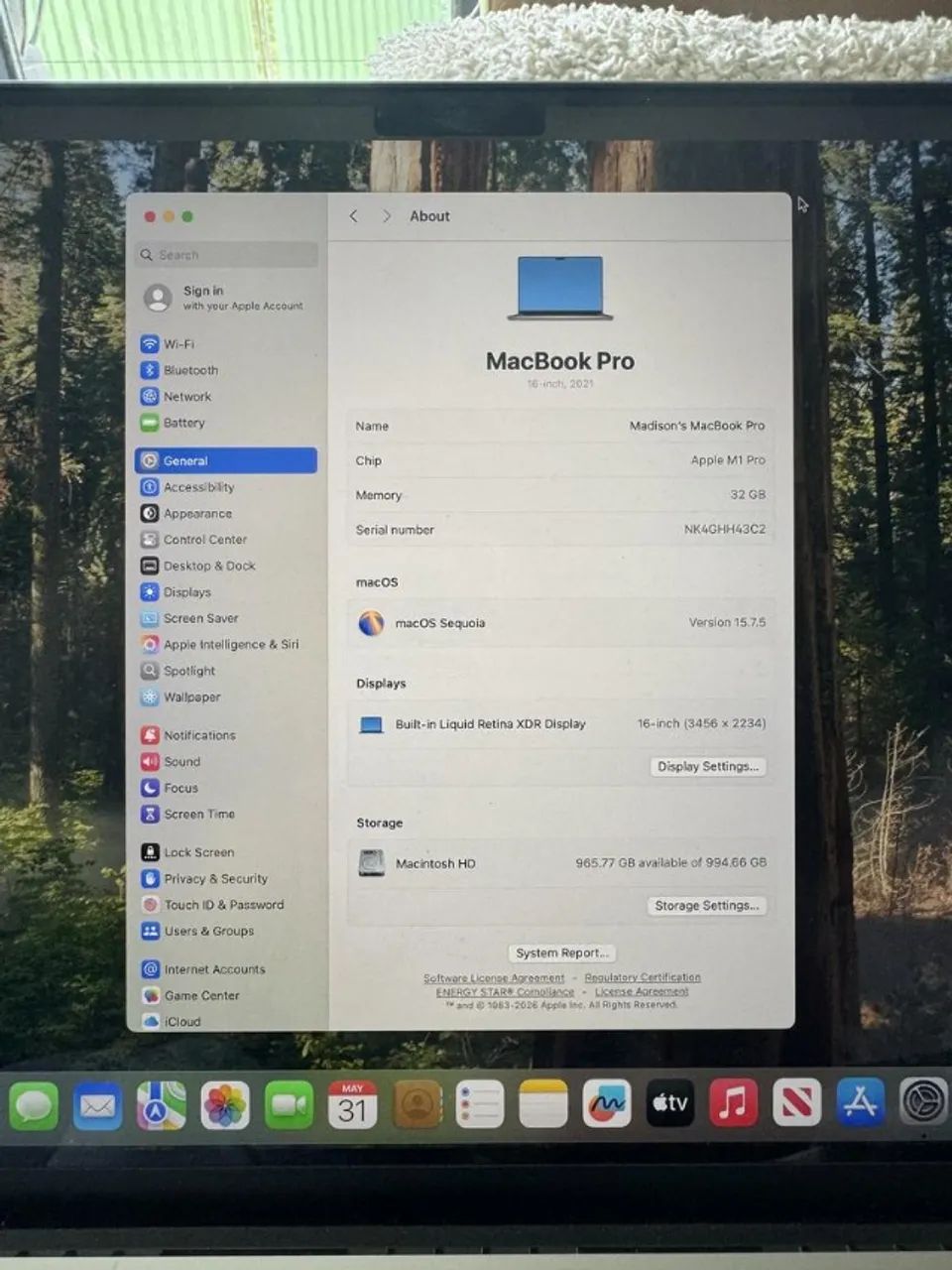Select the Accessibility icon in sidebar
The image size is (952, 1270).
[150, 487]
